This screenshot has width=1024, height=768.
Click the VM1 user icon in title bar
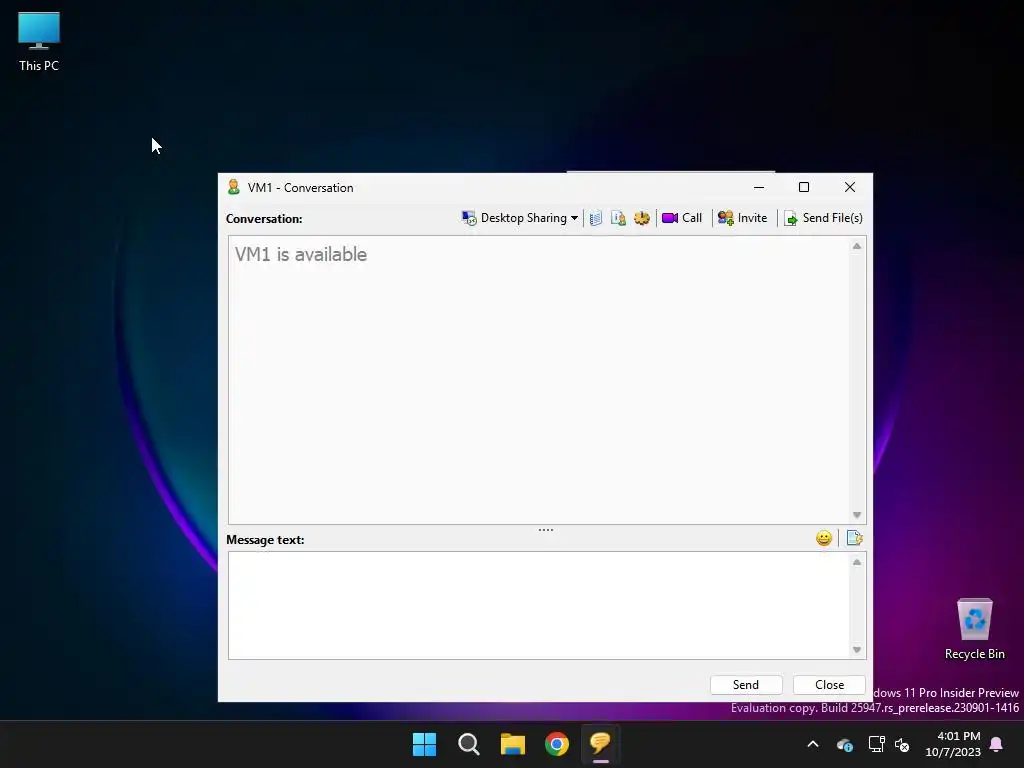[234, 187]
